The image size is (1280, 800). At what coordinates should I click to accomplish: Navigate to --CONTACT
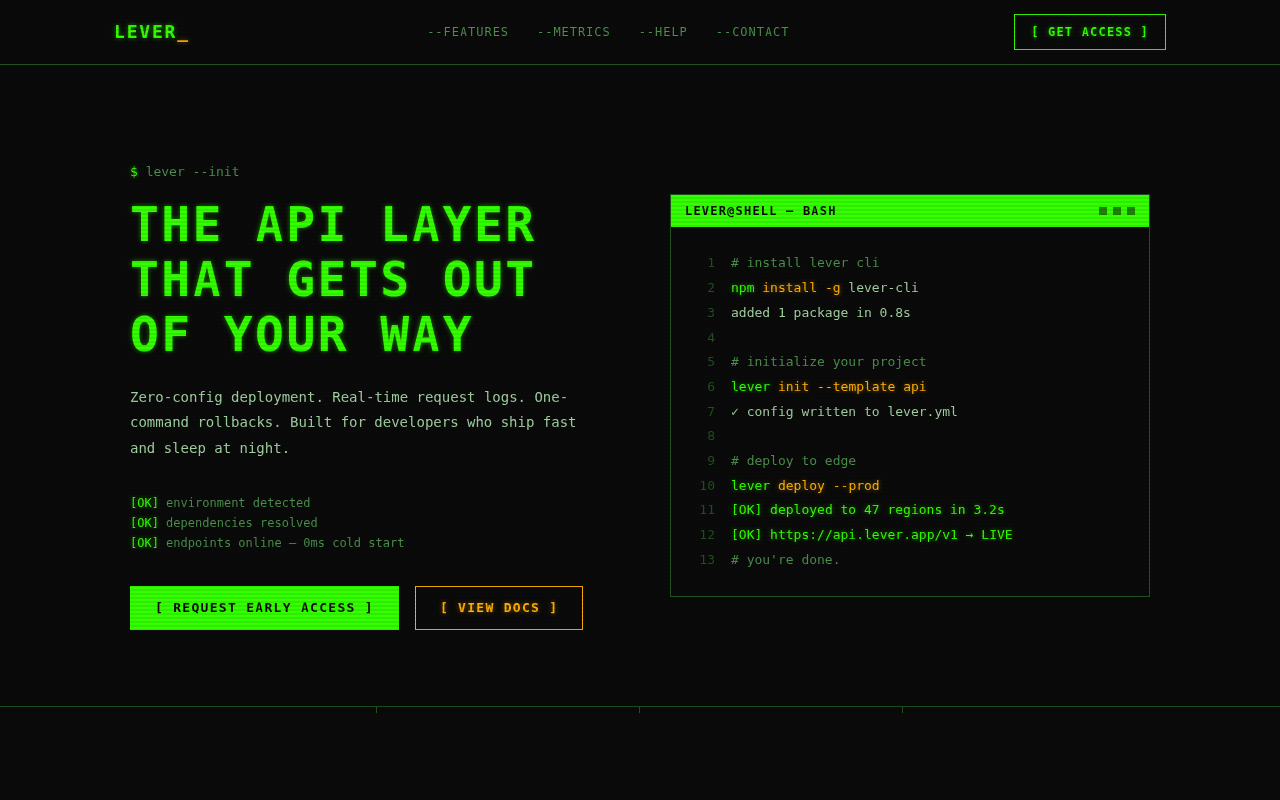pos(752,32)
